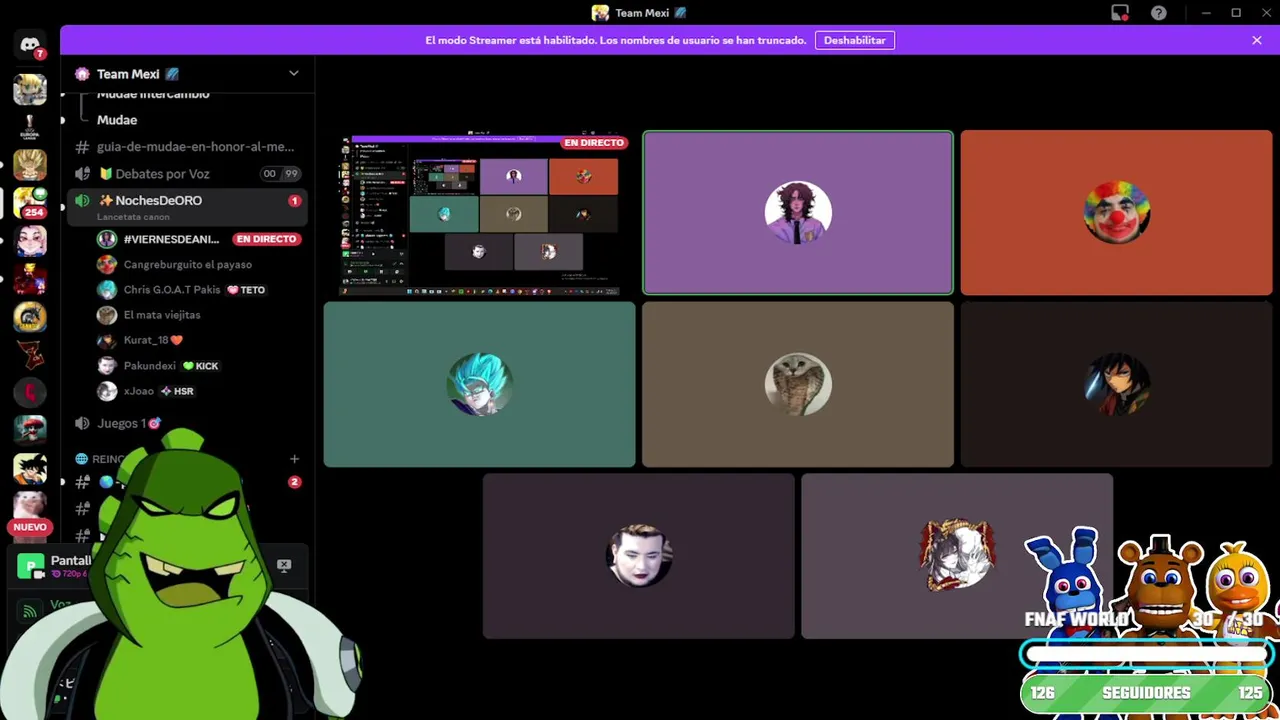The height and width of the screenshot is (720, 1280).
Task: Select El mata viejitas voice user
Action: pos(162,315)
